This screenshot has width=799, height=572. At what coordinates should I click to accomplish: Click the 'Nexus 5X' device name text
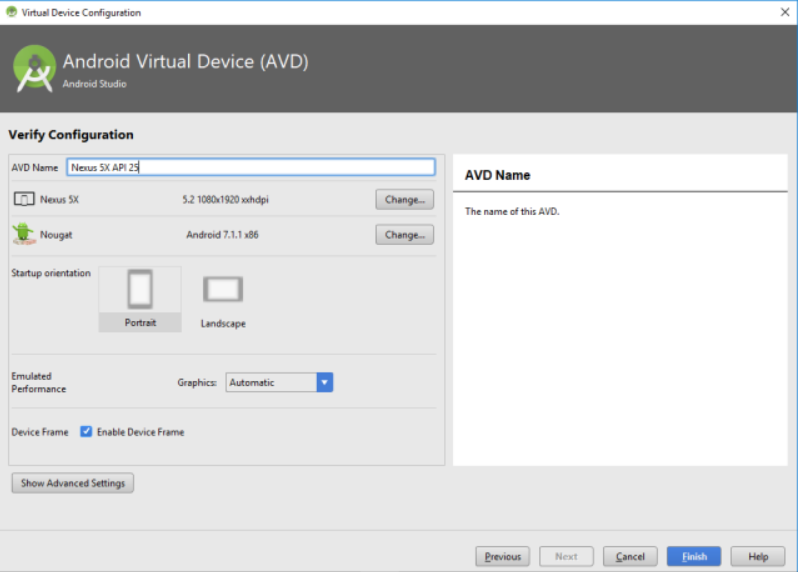tap(60, 200)
